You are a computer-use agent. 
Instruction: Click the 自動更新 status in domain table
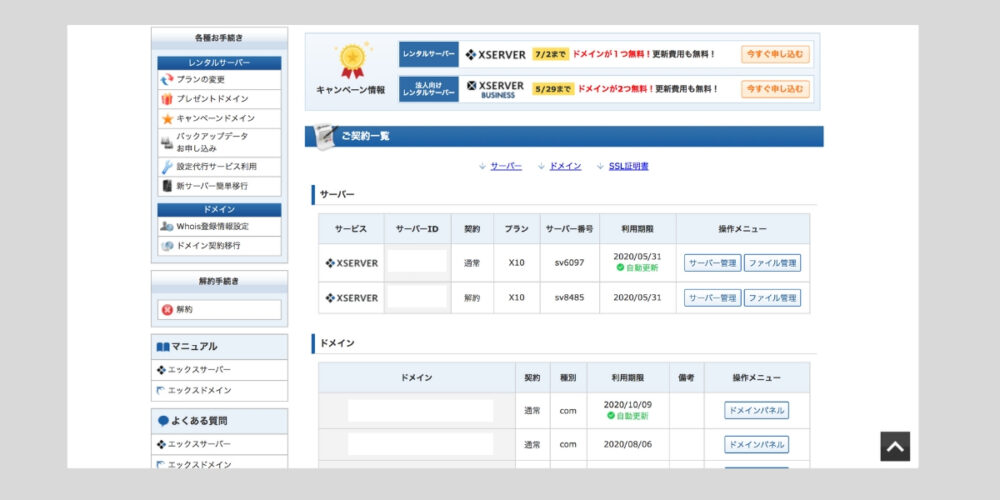[x=628, y=416]
